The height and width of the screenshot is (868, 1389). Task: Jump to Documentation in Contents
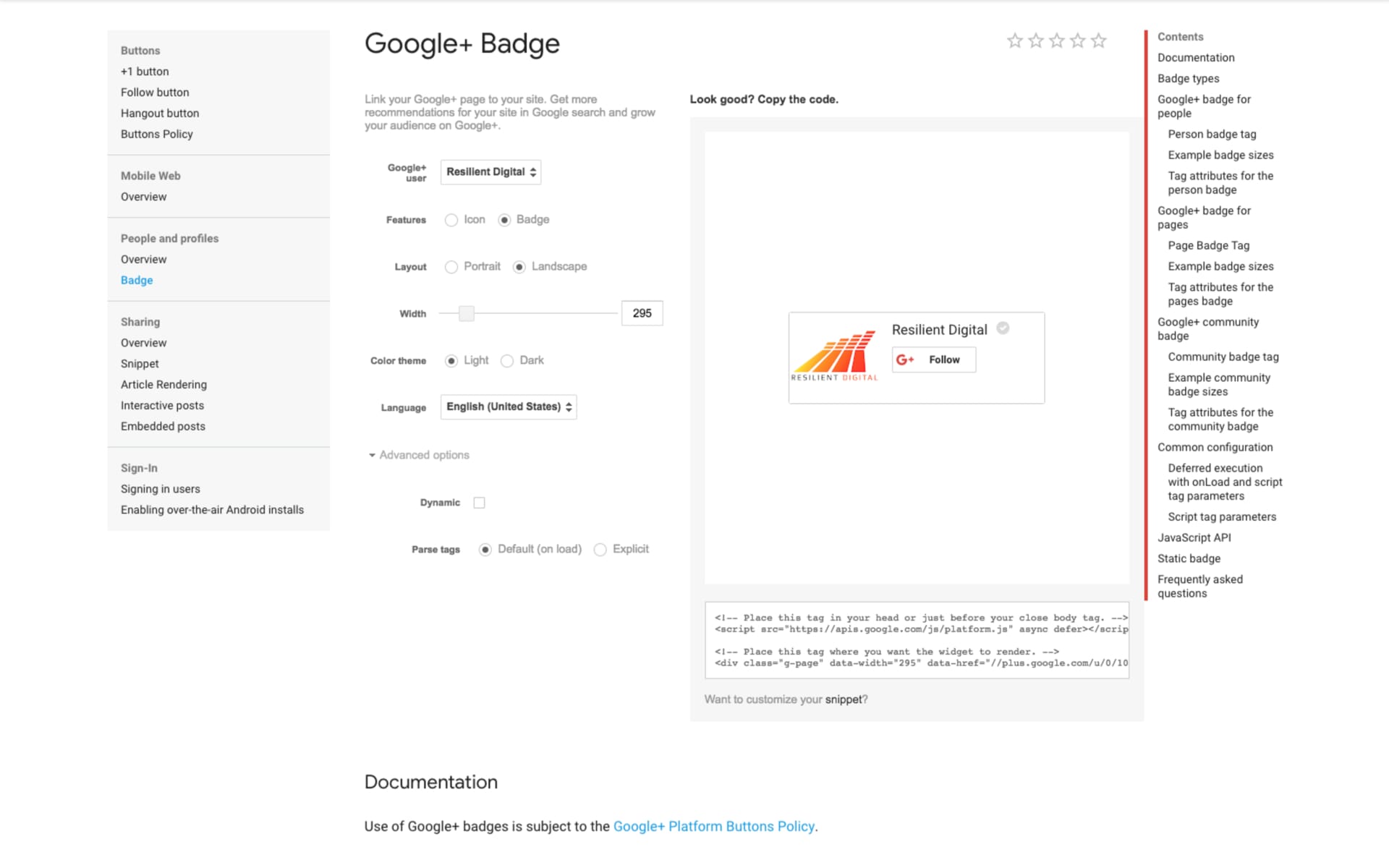point(1196,58)
